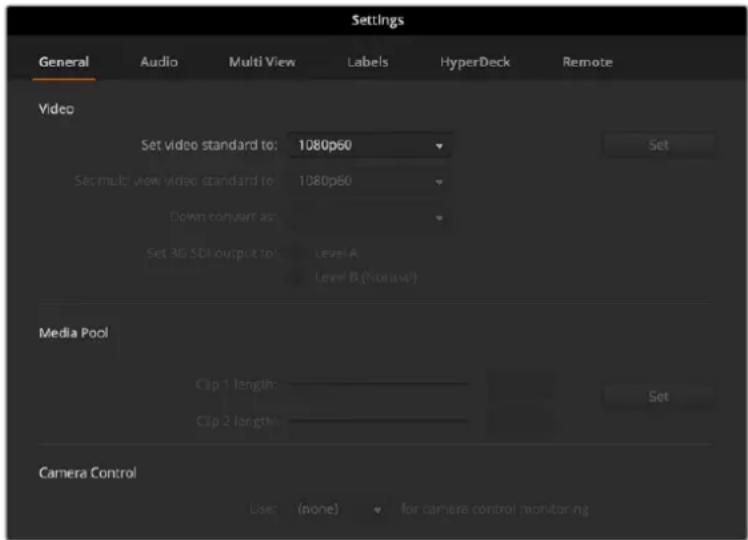The width and height of the screenshot is (748, 540).
Task: Open the camera control monitoring dropdown
Action: tap(339, 509)
